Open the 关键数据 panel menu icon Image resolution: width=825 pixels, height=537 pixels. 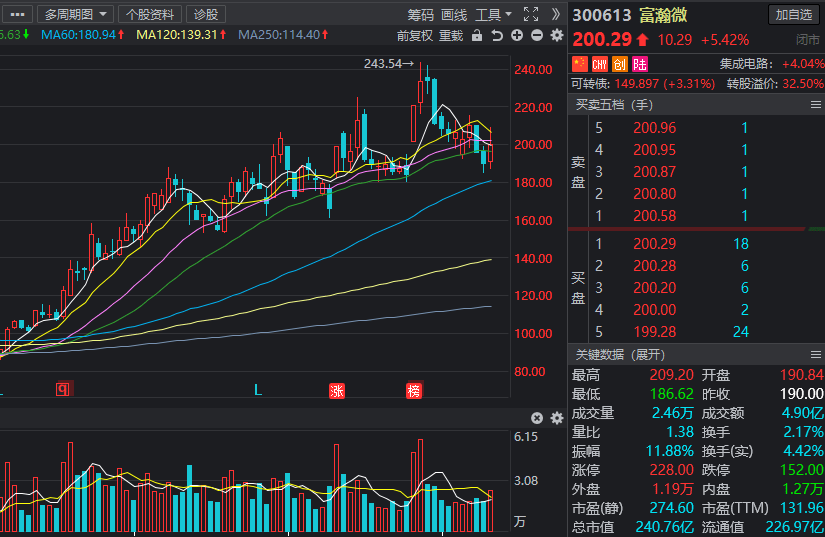[816, 354]
